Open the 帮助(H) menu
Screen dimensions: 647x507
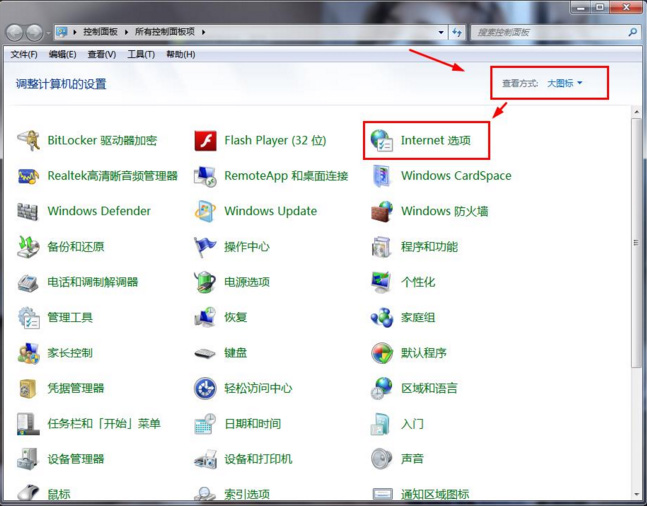point(181,54)
